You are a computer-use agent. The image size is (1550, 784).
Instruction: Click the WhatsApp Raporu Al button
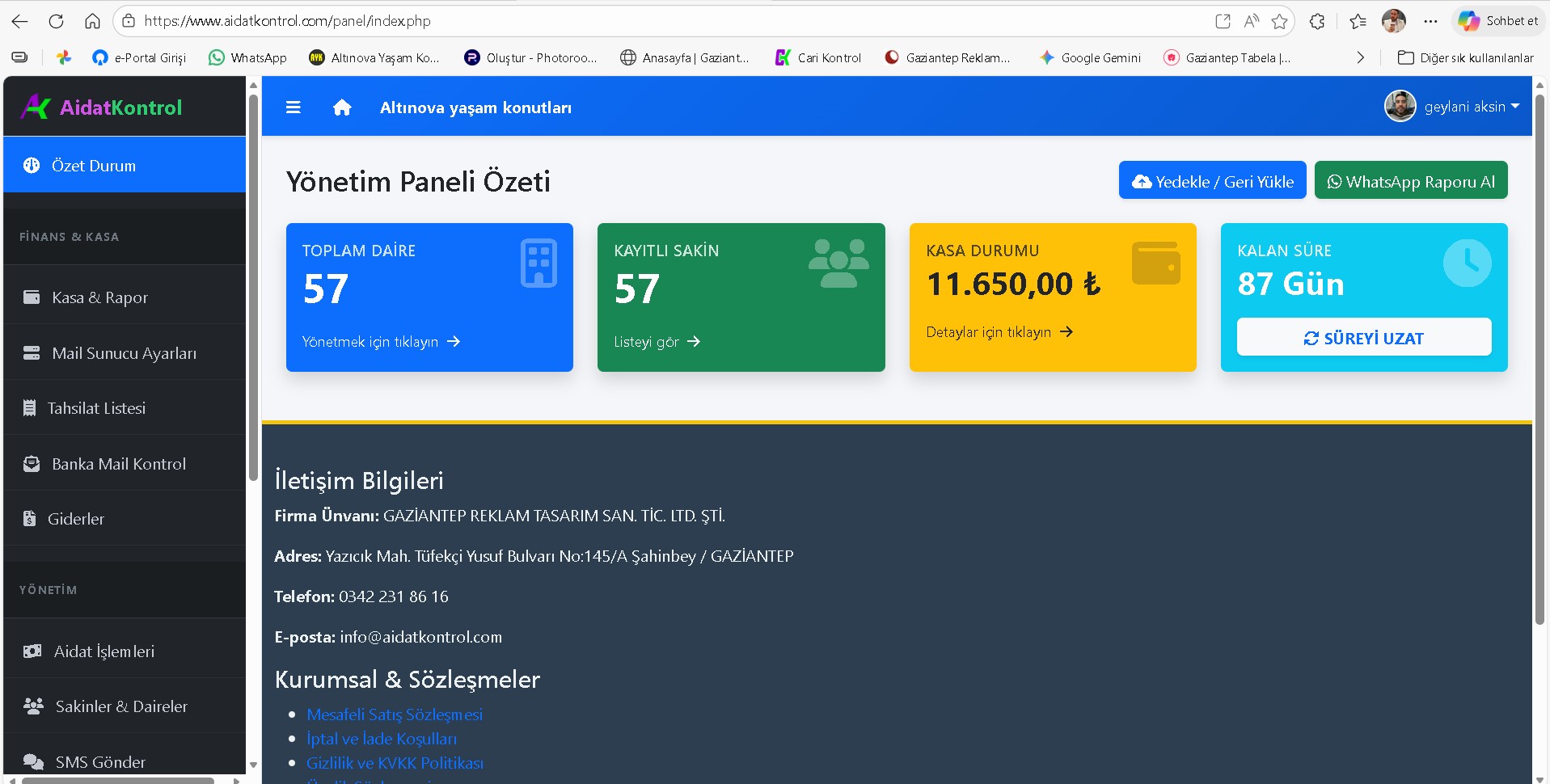coord(1410,181)
